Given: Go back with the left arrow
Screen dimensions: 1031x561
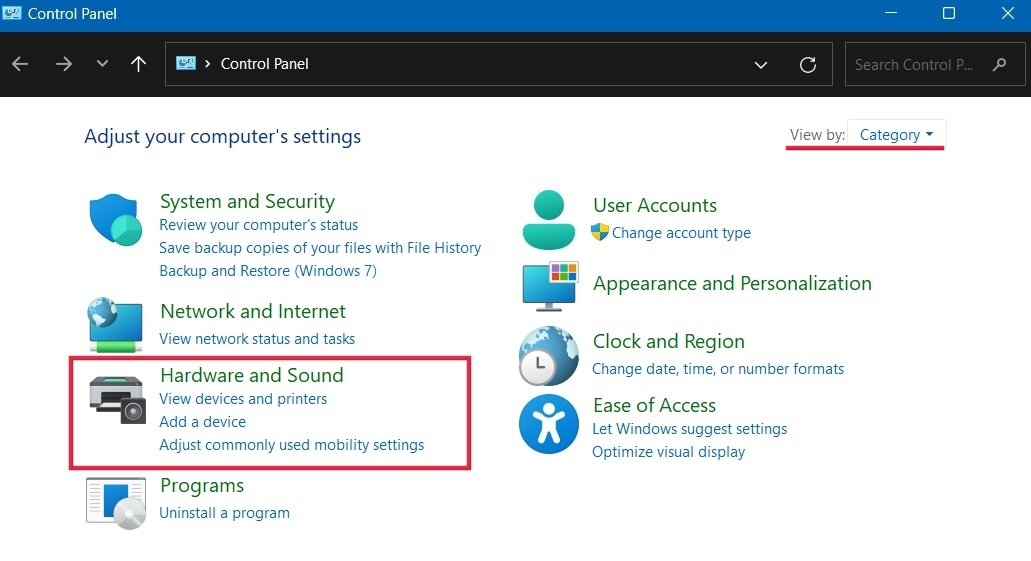Looking at the screenshot, I should coord(20,64).
